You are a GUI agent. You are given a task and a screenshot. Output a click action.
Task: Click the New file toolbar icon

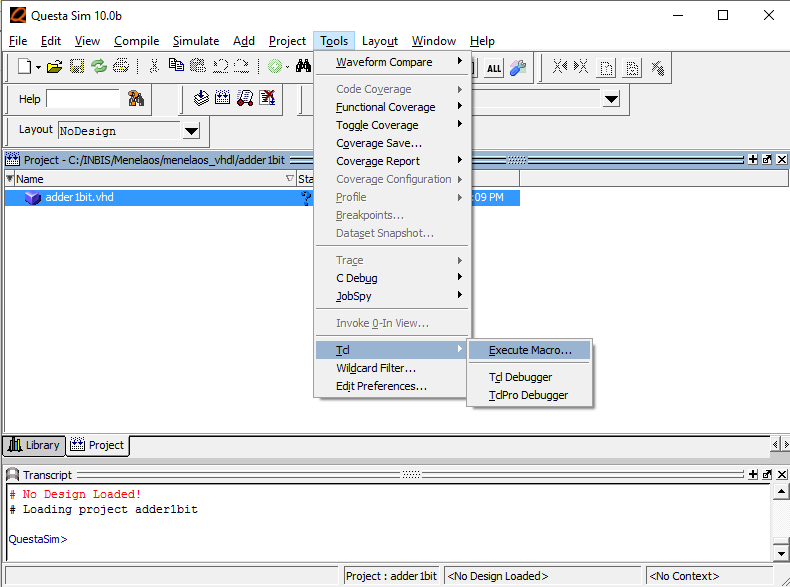point(24,66)
